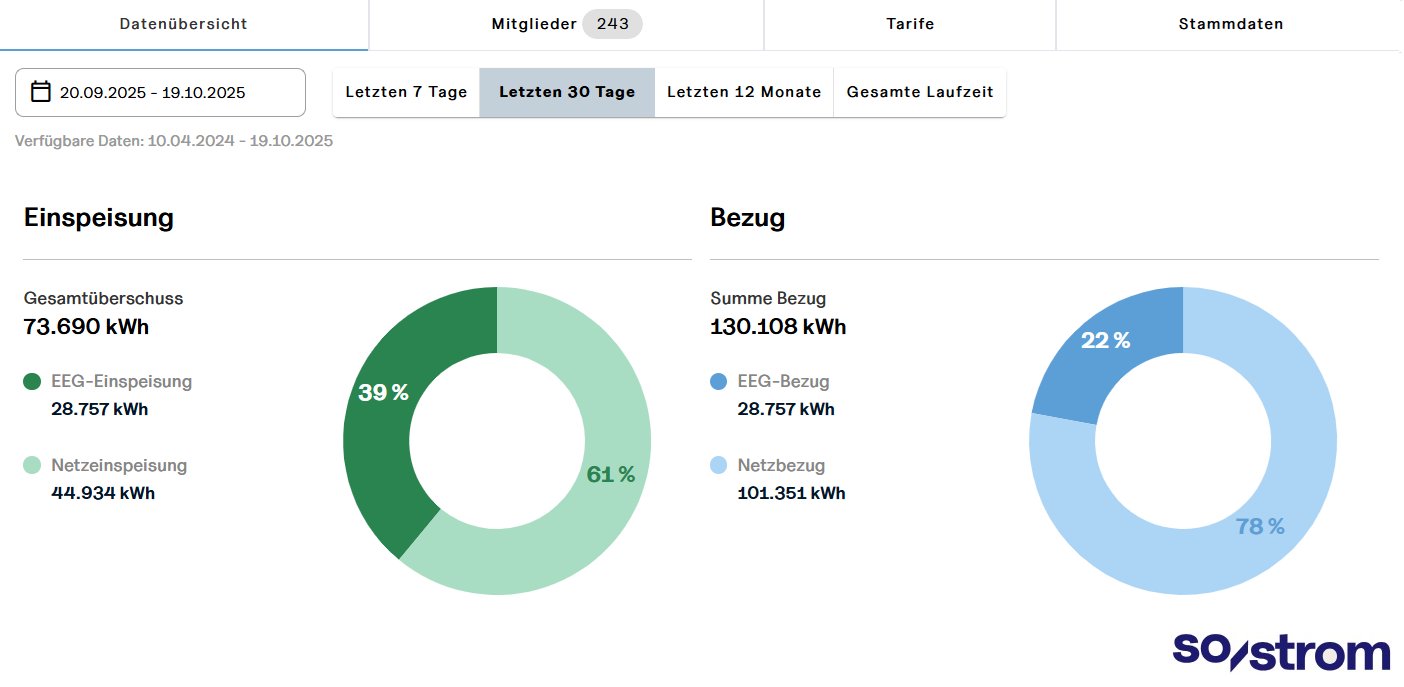The image size is (1404, 687).
Task: Select the 39% dark green donut segment
Action: [384, 393]
